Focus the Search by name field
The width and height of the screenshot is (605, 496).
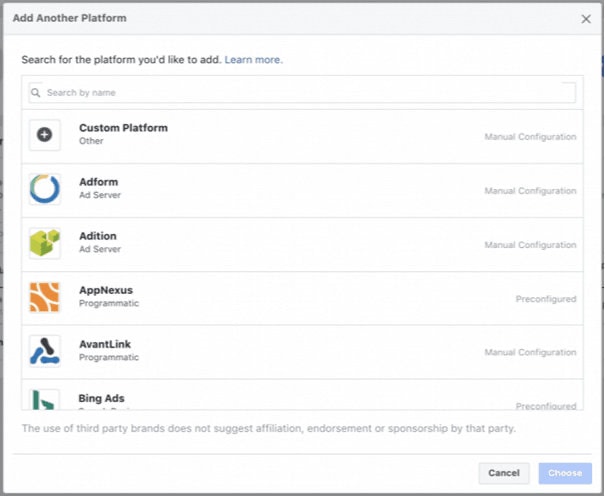(302, 93)
